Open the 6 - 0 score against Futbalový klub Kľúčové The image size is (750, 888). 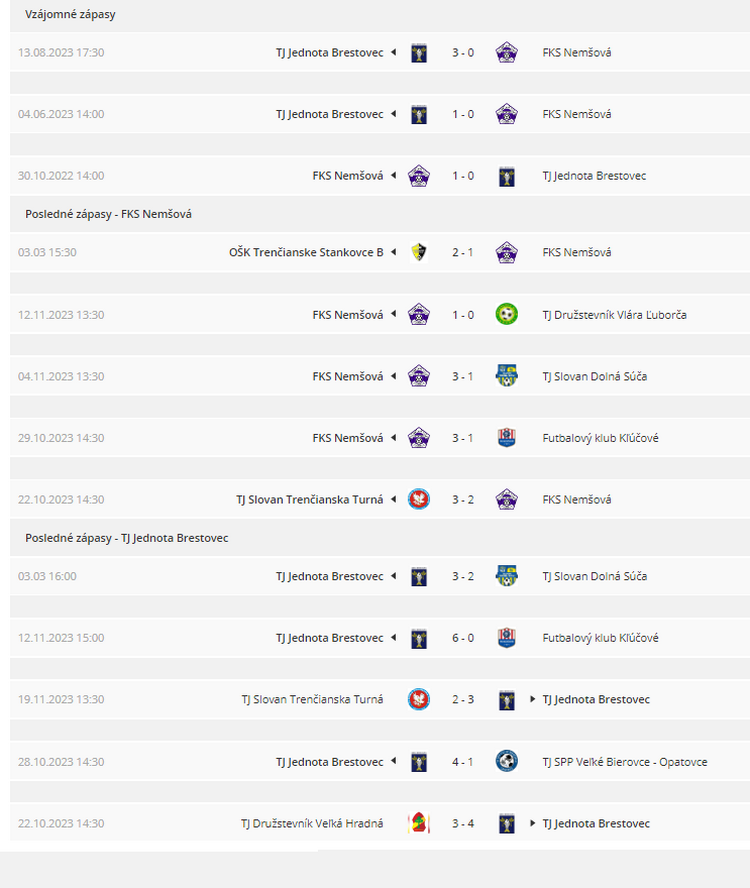[463, 638]
